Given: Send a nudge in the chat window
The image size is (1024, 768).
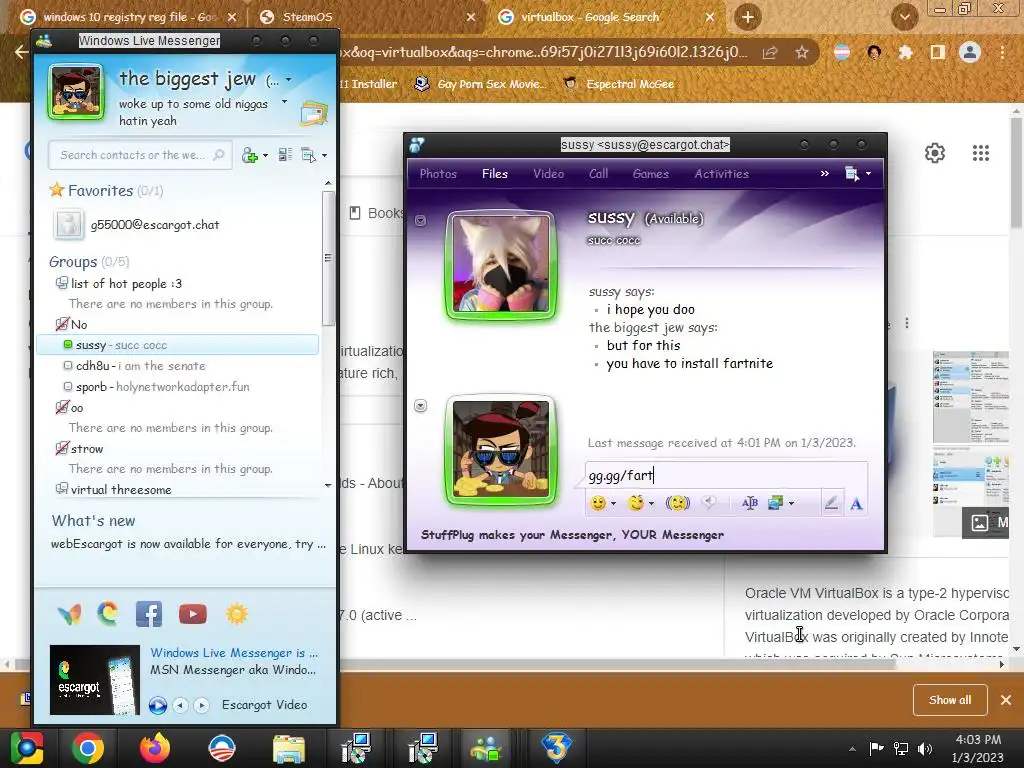Looking at the screenshot, I should pos(678,503).
